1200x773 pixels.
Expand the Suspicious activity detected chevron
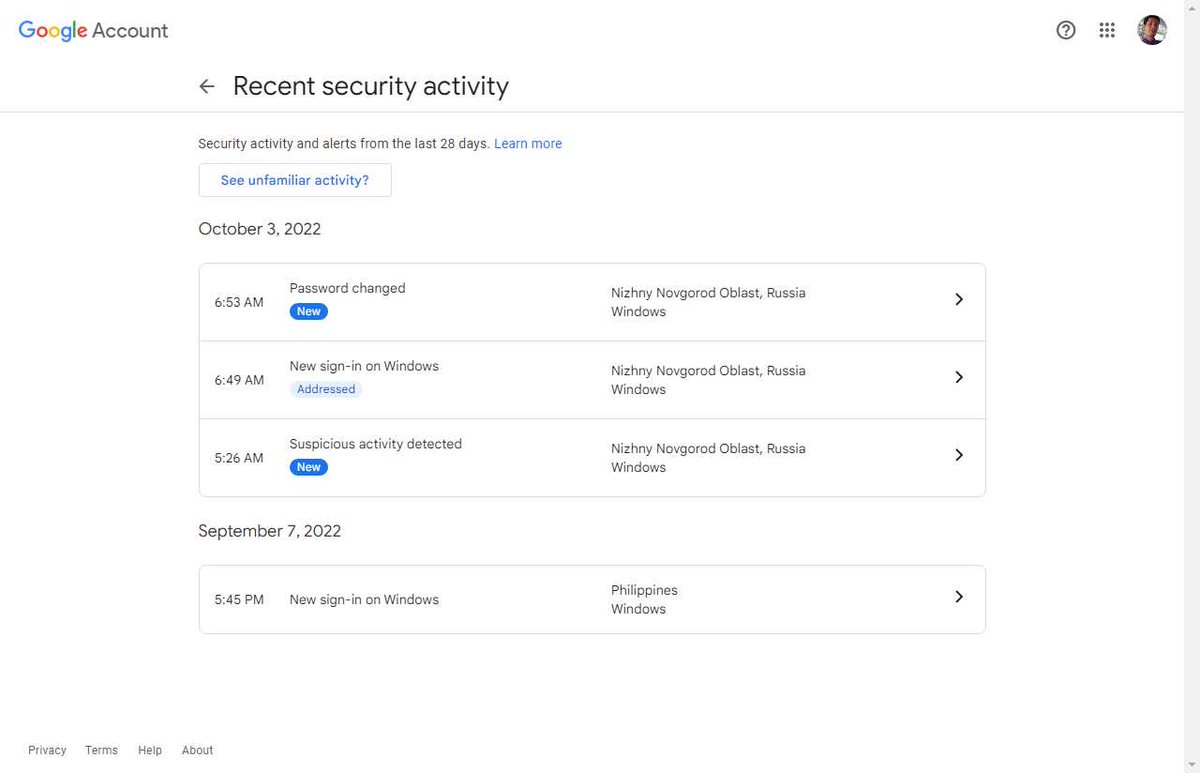pos(959,455)
